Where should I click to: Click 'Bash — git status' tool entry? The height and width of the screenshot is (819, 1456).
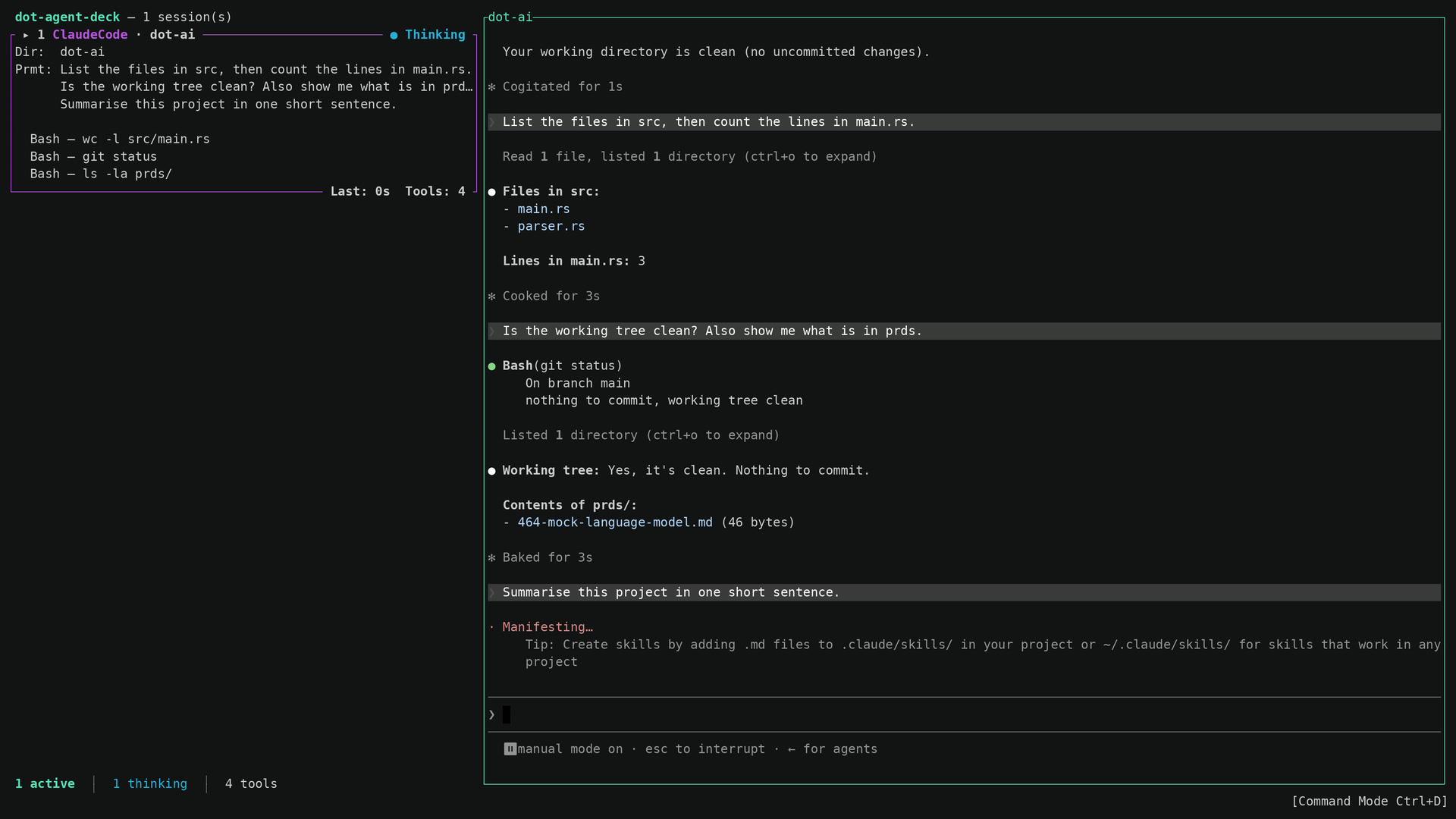click(93, 157)
